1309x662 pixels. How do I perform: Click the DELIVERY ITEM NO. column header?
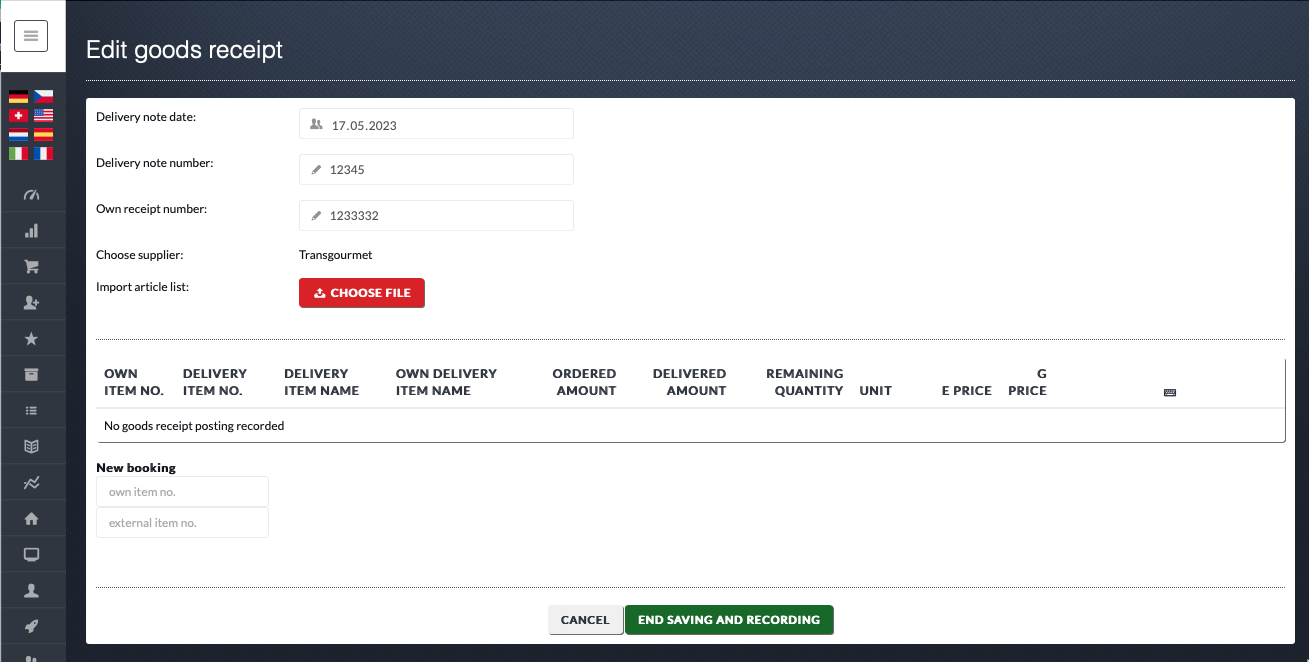(x=215, y=382)
